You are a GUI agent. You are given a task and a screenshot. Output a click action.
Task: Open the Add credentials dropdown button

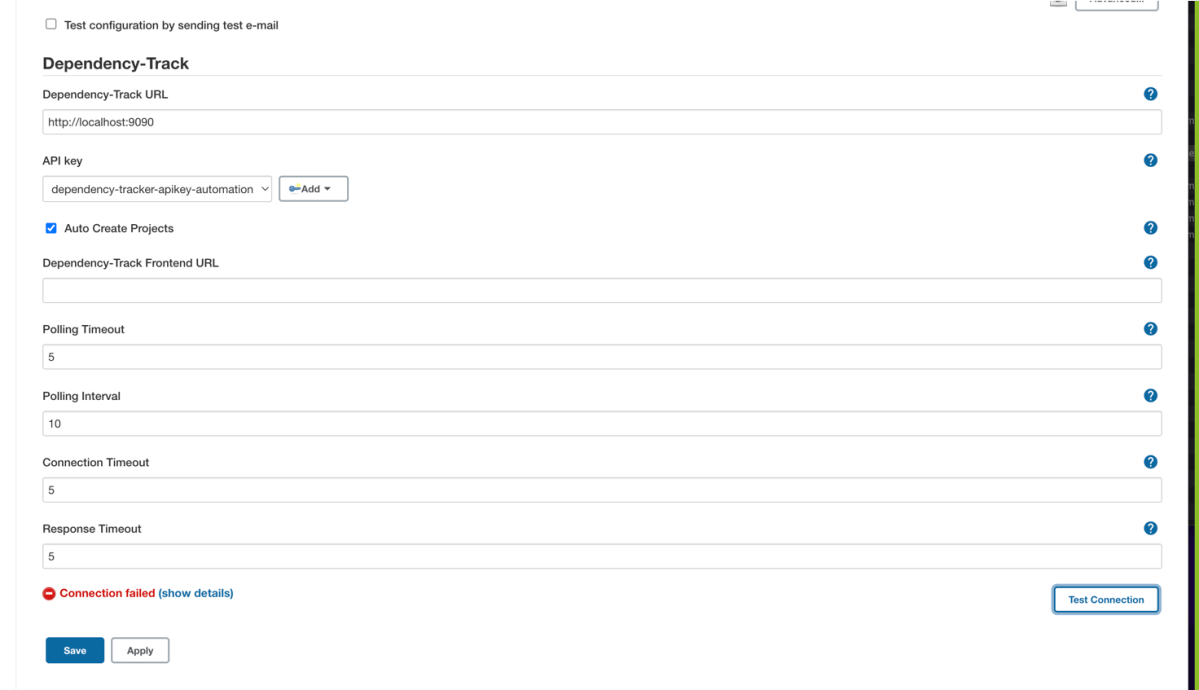(314, 189)
